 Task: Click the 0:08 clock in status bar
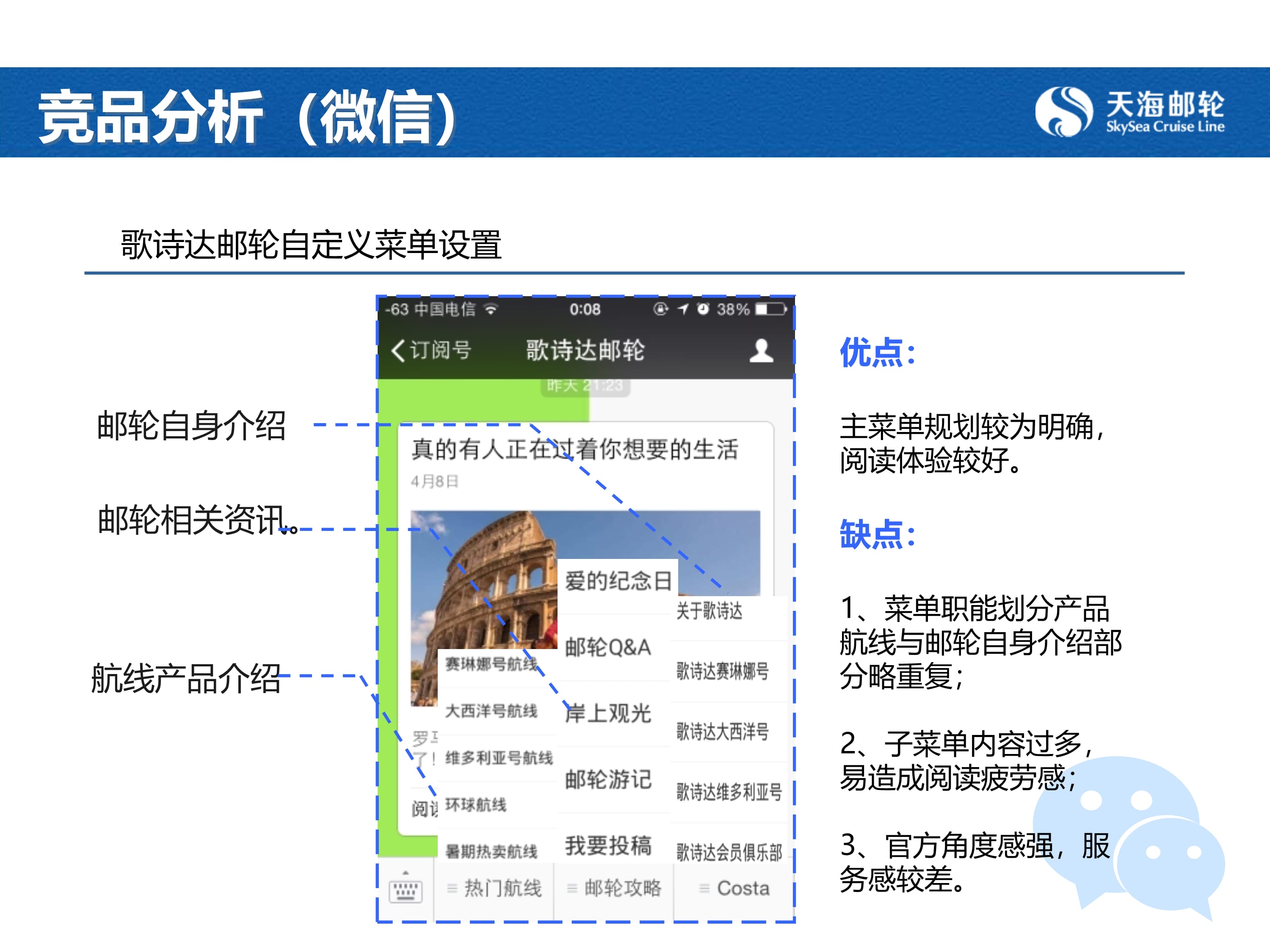point(585,309)
